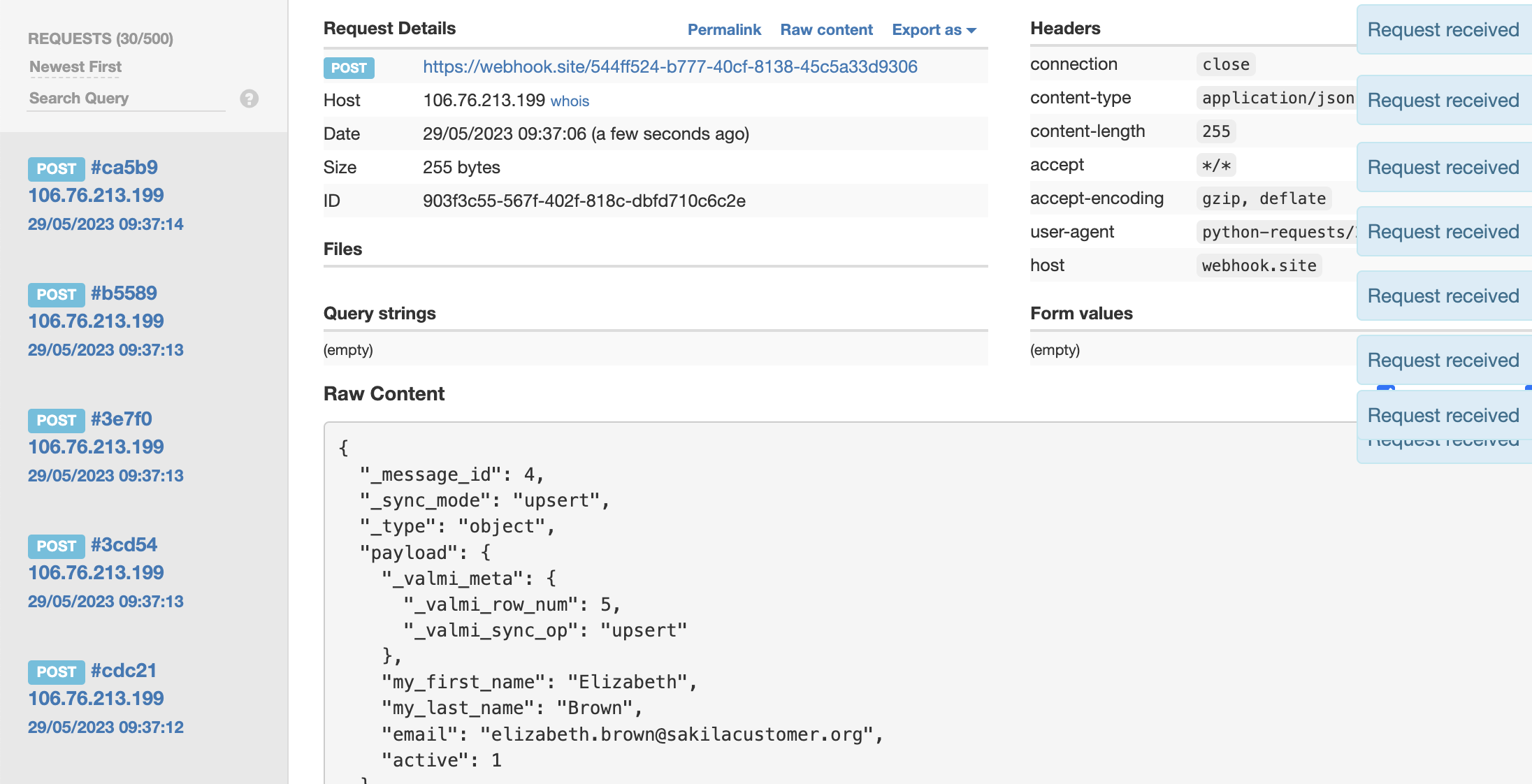Select request #cdc21 in the sidebar
Image resolution: width=1532 pixels, height=784 pixels.
[x=124, y=671]
